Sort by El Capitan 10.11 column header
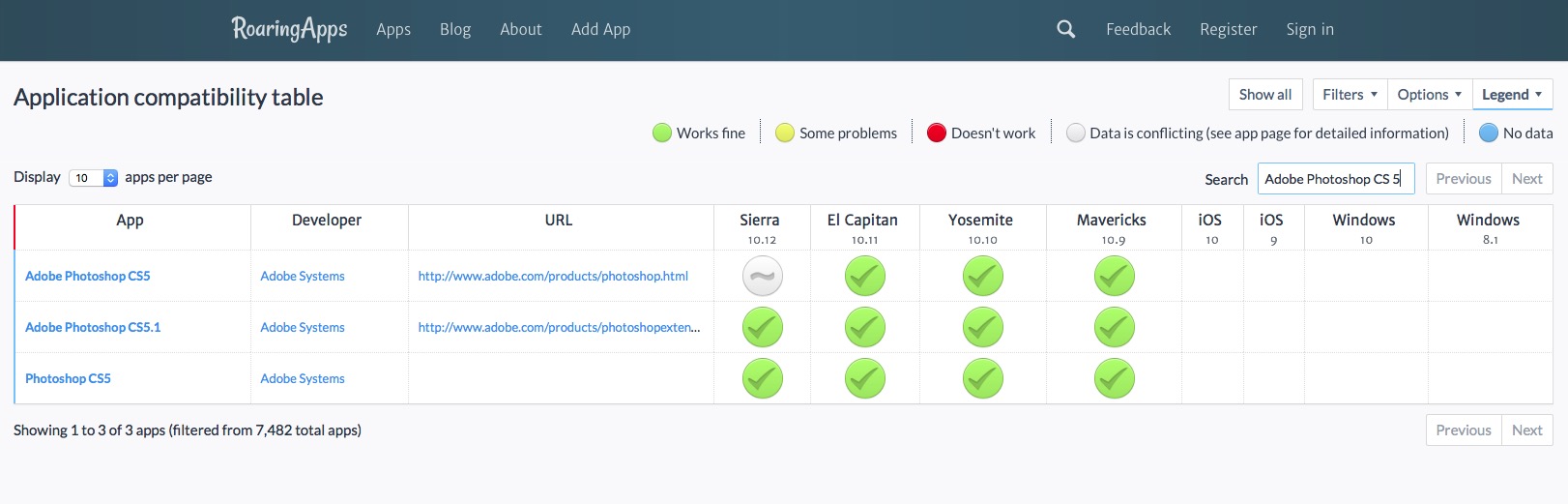 [x=865, y=227]
